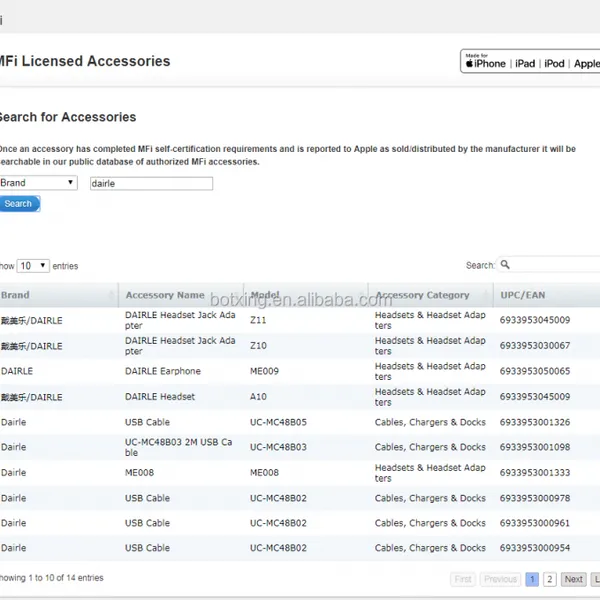Select UPC 6933953000961
Viewport: 600px width, 600px height.
535,523
